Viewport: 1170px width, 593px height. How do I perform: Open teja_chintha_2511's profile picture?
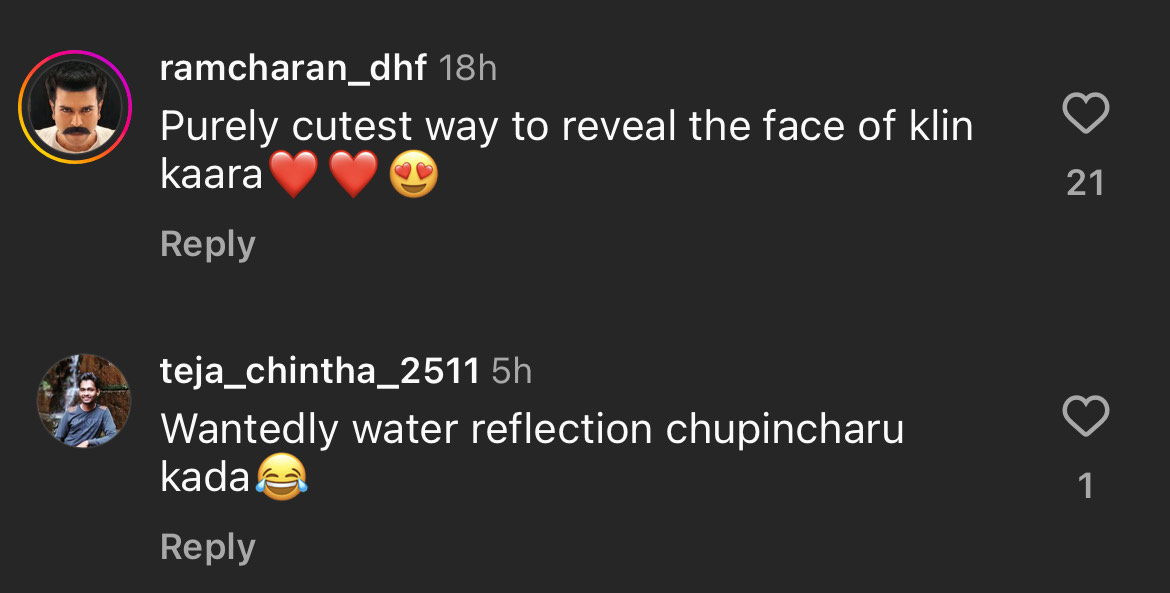click(x=84, y=400)
